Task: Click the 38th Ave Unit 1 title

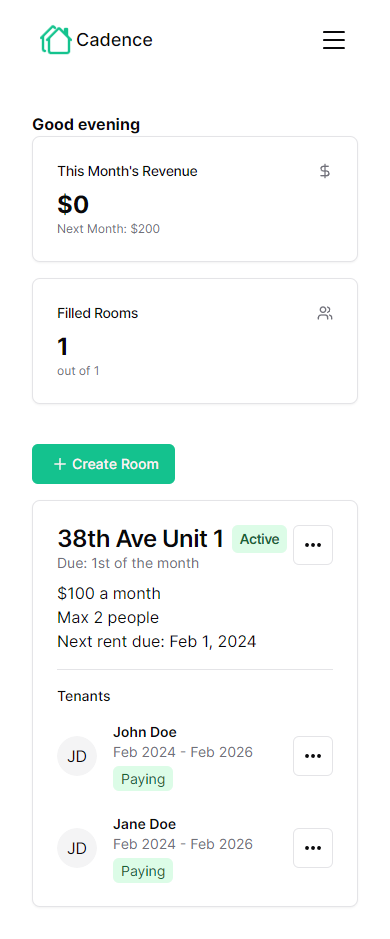Action: (141, 539)
